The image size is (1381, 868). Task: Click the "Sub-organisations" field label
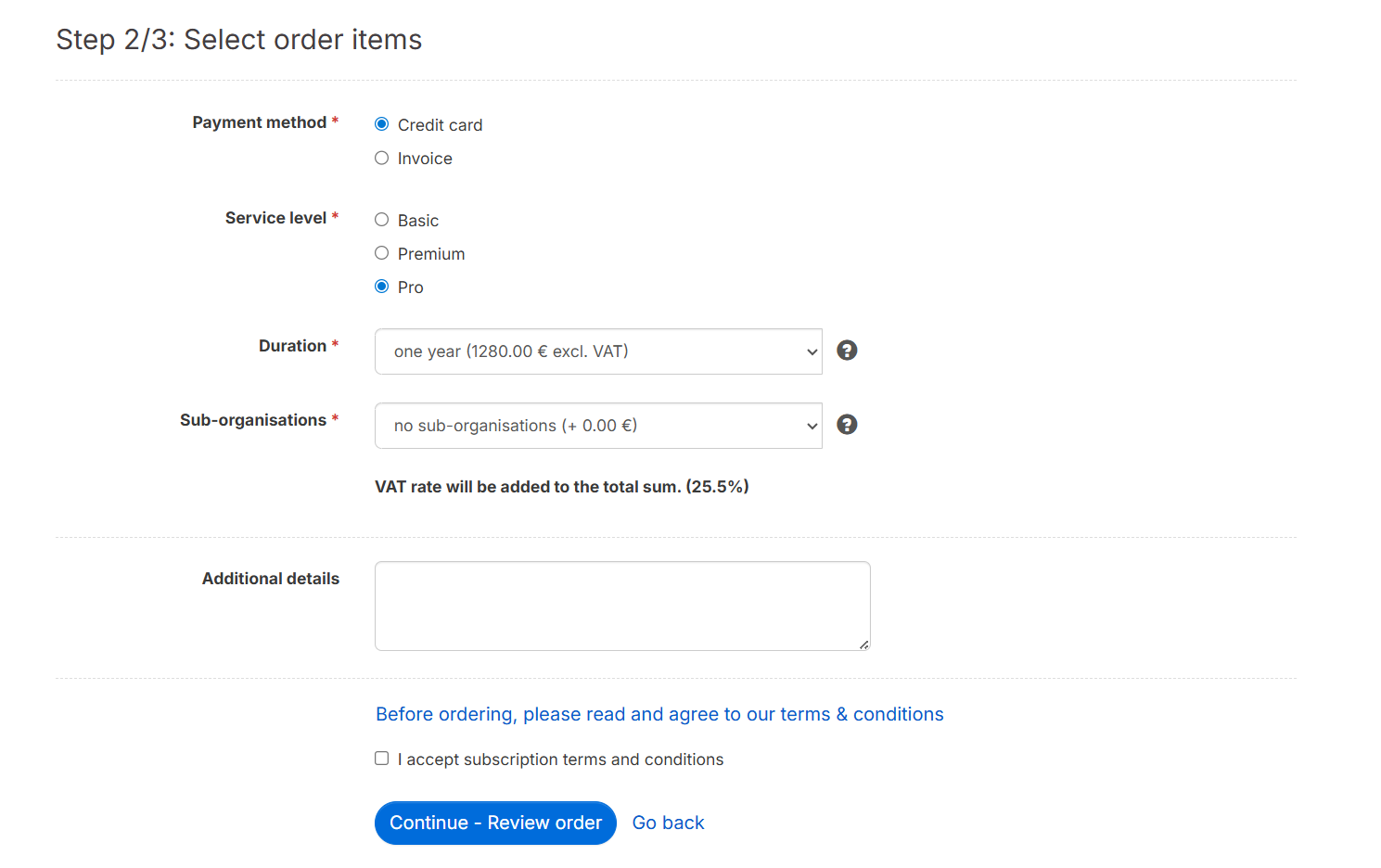(252, 420)
